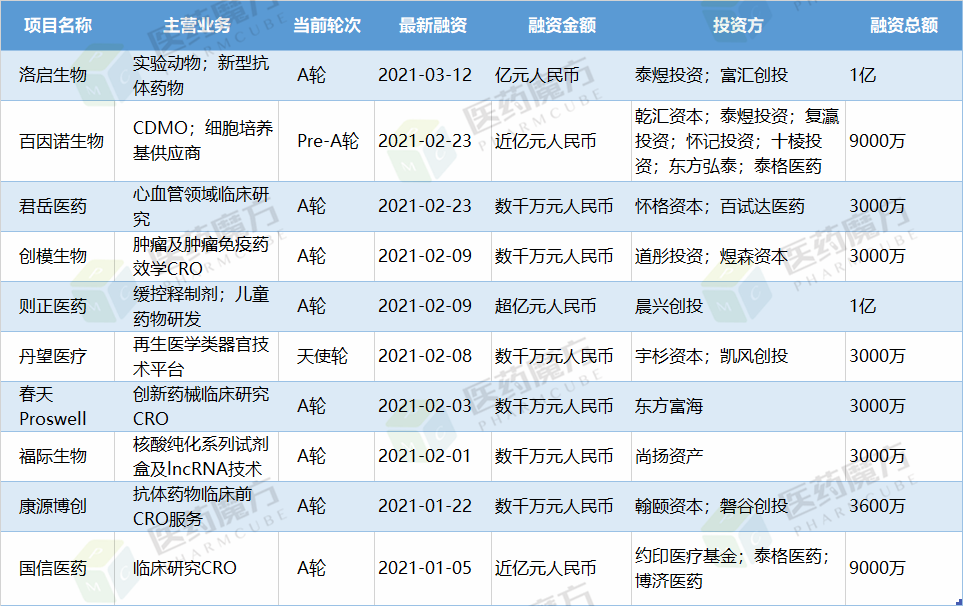This screenshot has height=606, width=963.
Task: Select 丹望医疗's 3000万 total funding cell
Action: 904,357
